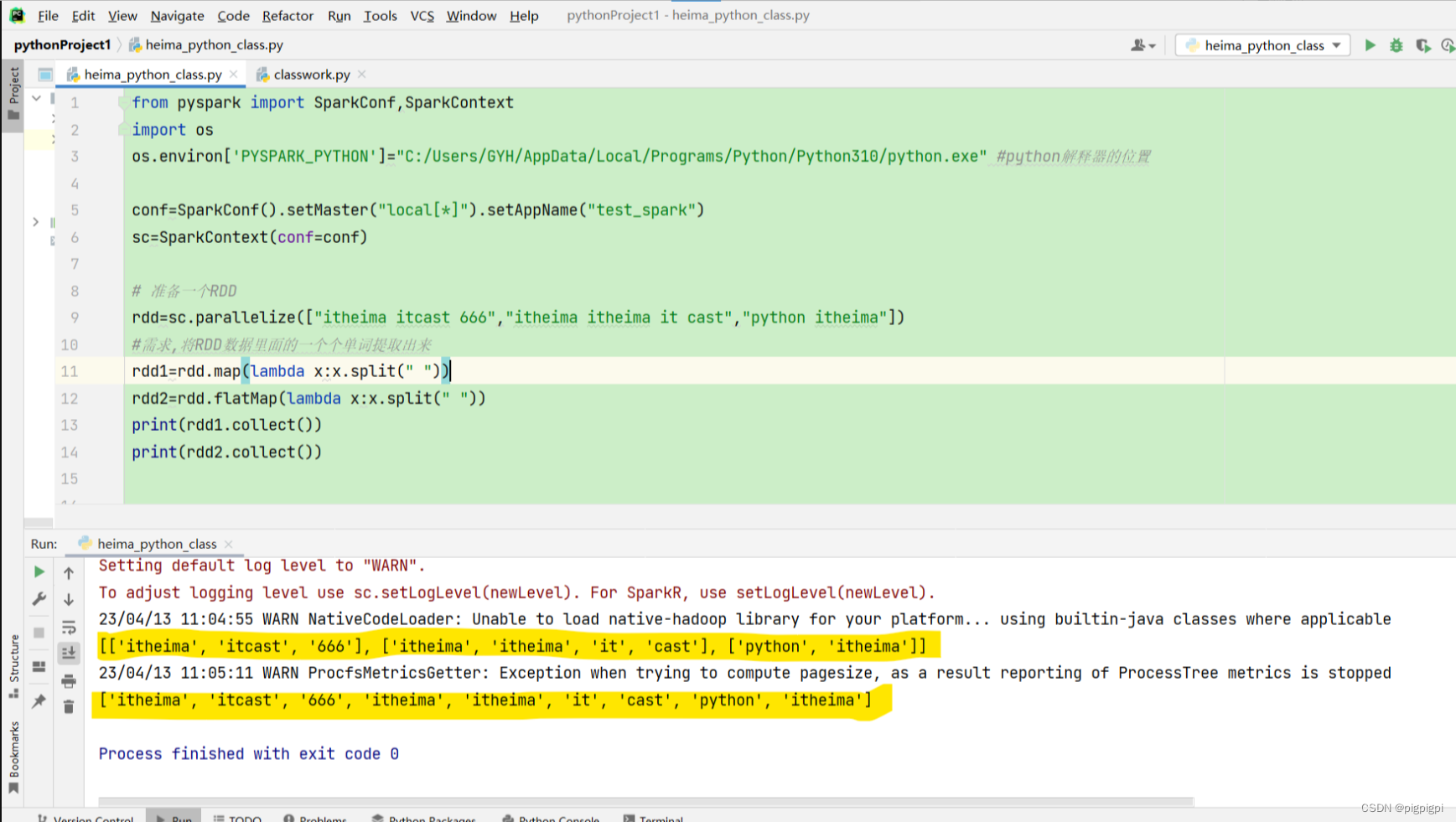Rerun the program in the Run panel
This screenshot has height=822, width=1456.
pos(39,571)
